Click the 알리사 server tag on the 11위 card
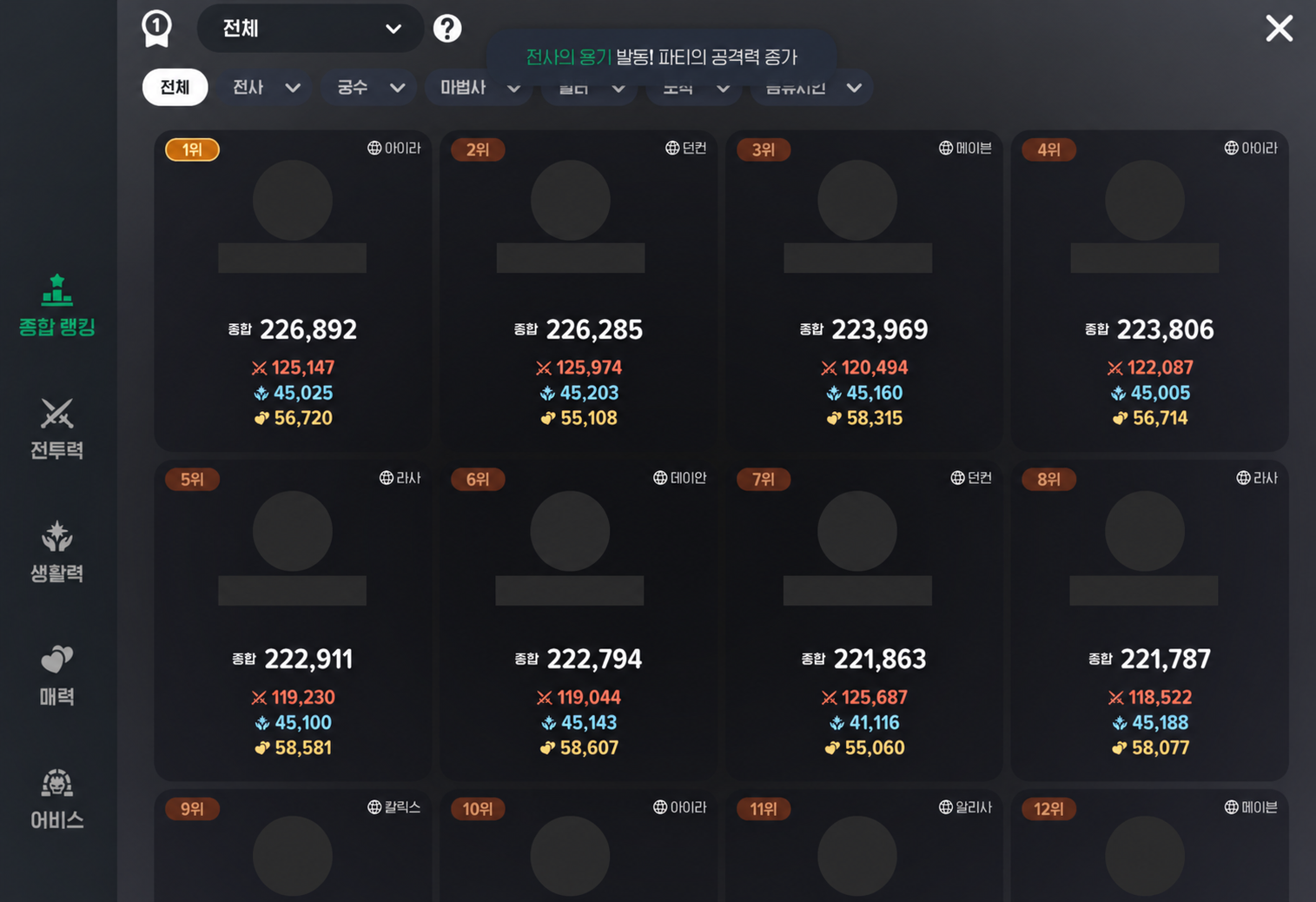The height and width of the screenshot is (902, 1316). (965, 807)
